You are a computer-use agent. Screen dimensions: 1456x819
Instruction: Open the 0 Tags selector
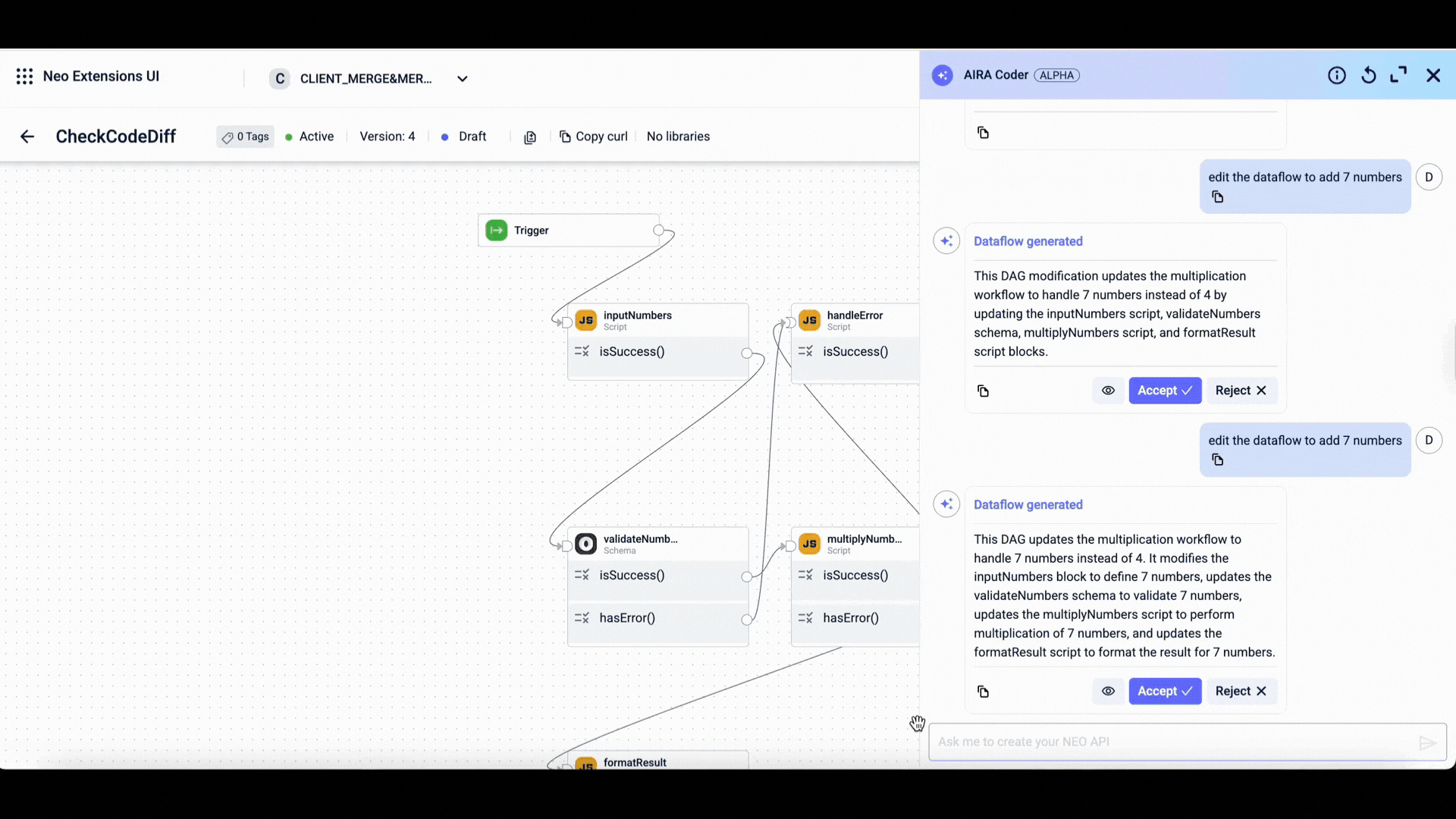click(246, 136)
